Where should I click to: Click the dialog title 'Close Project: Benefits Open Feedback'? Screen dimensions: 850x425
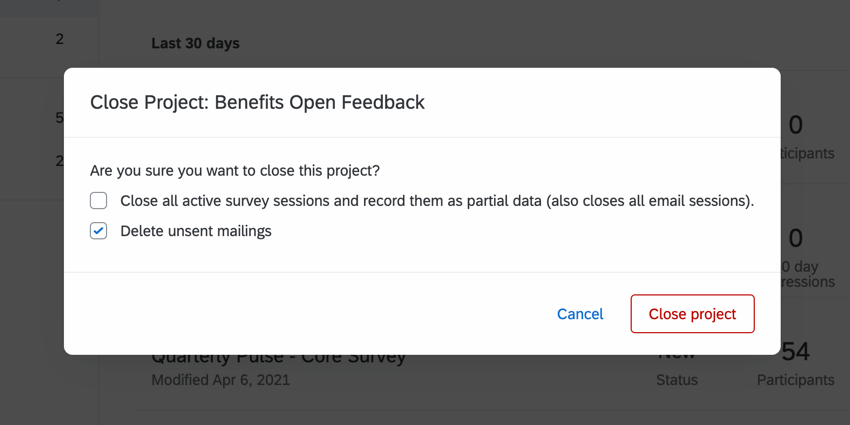pos(257,102)
